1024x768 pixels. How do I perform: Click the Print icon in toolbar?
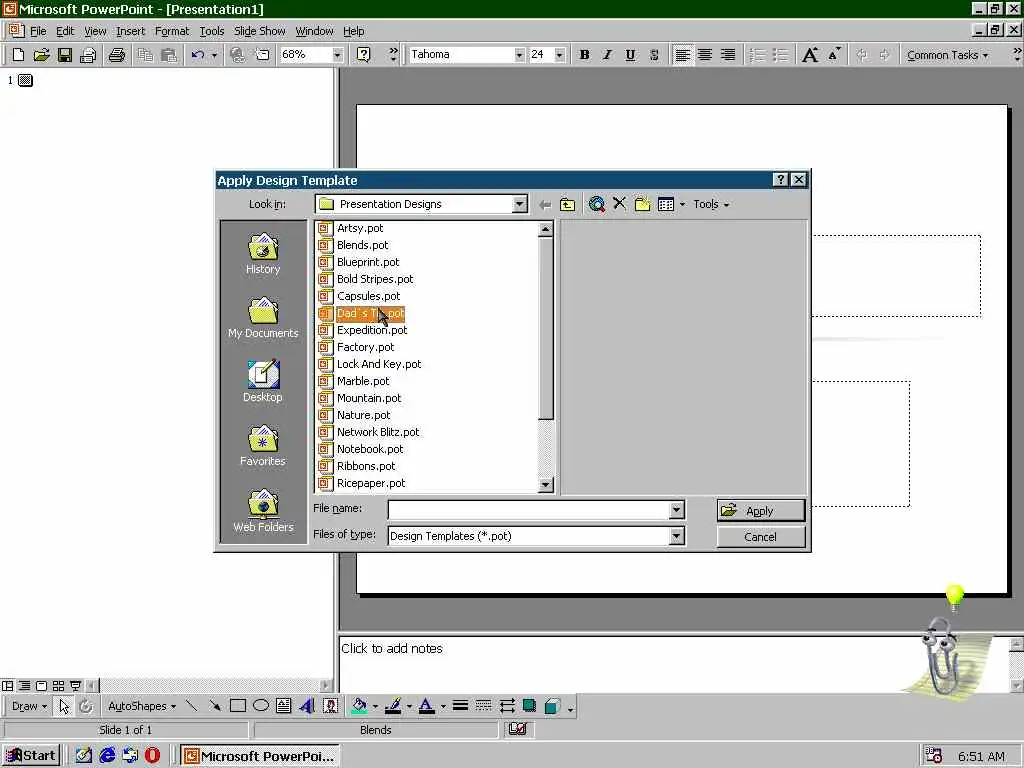pos(117,55)
